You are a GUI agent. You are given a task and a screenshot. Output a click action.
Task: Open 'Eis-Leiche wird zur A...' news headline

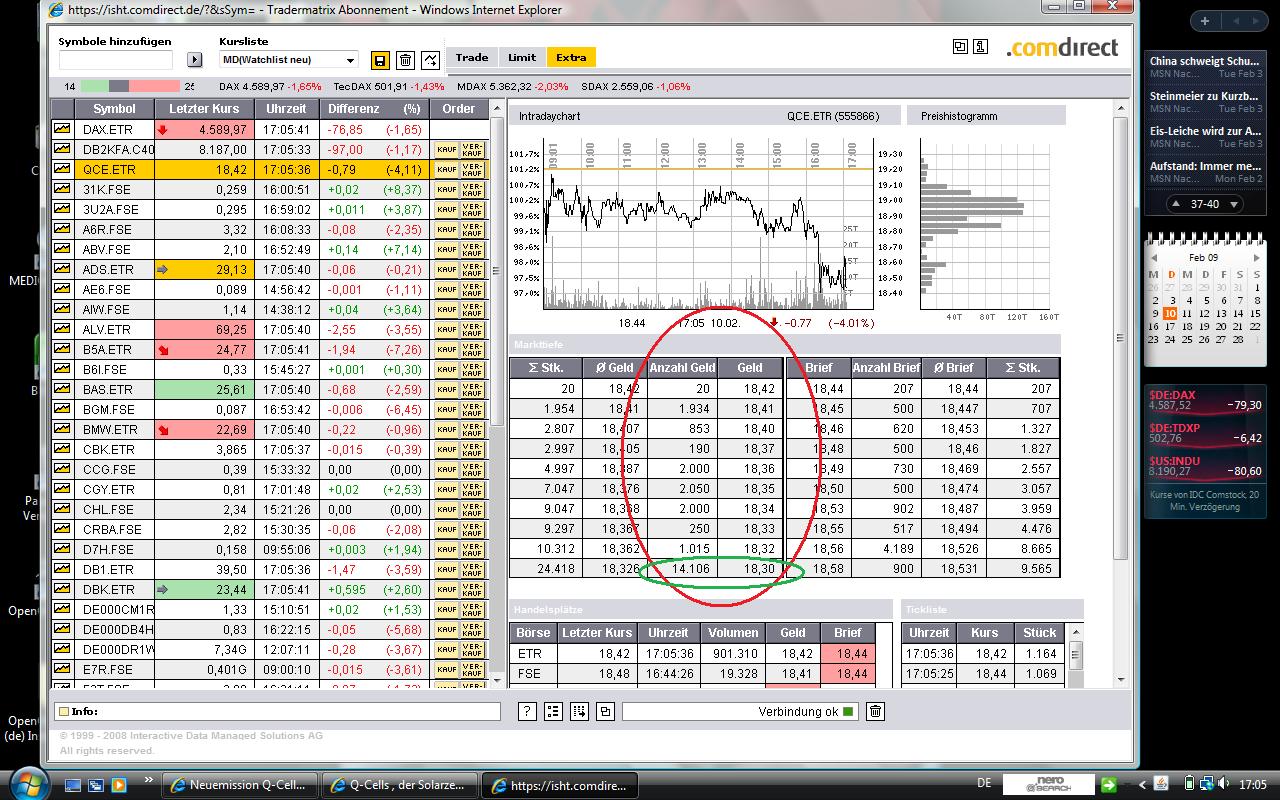pyautogui.click(x=1204, y=131)
